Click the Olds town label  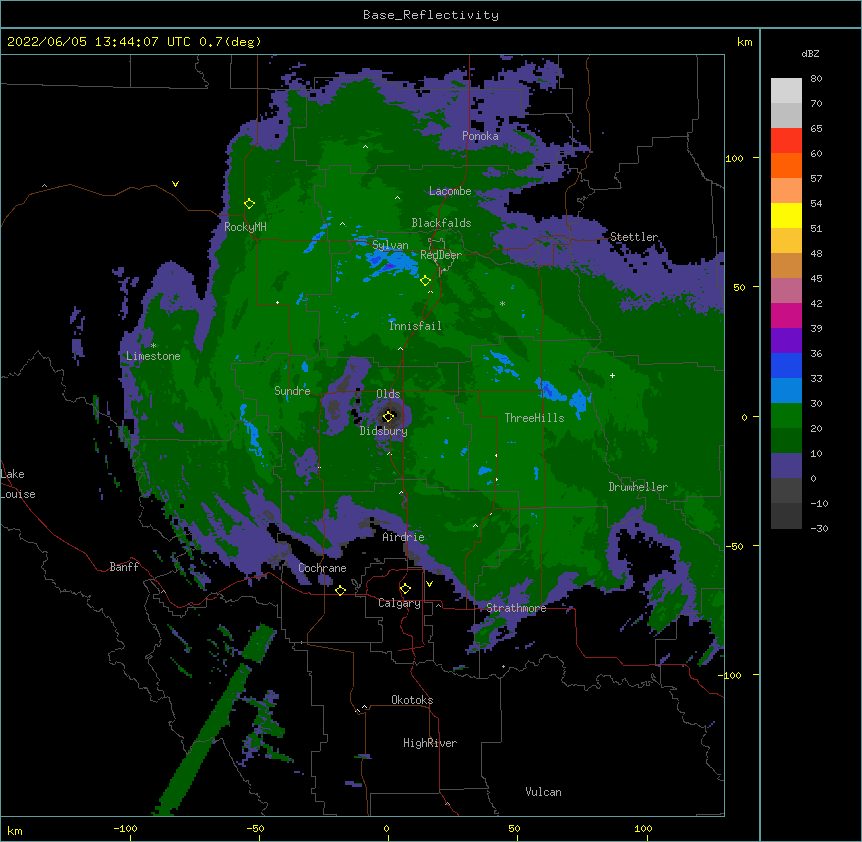[388, 394]
